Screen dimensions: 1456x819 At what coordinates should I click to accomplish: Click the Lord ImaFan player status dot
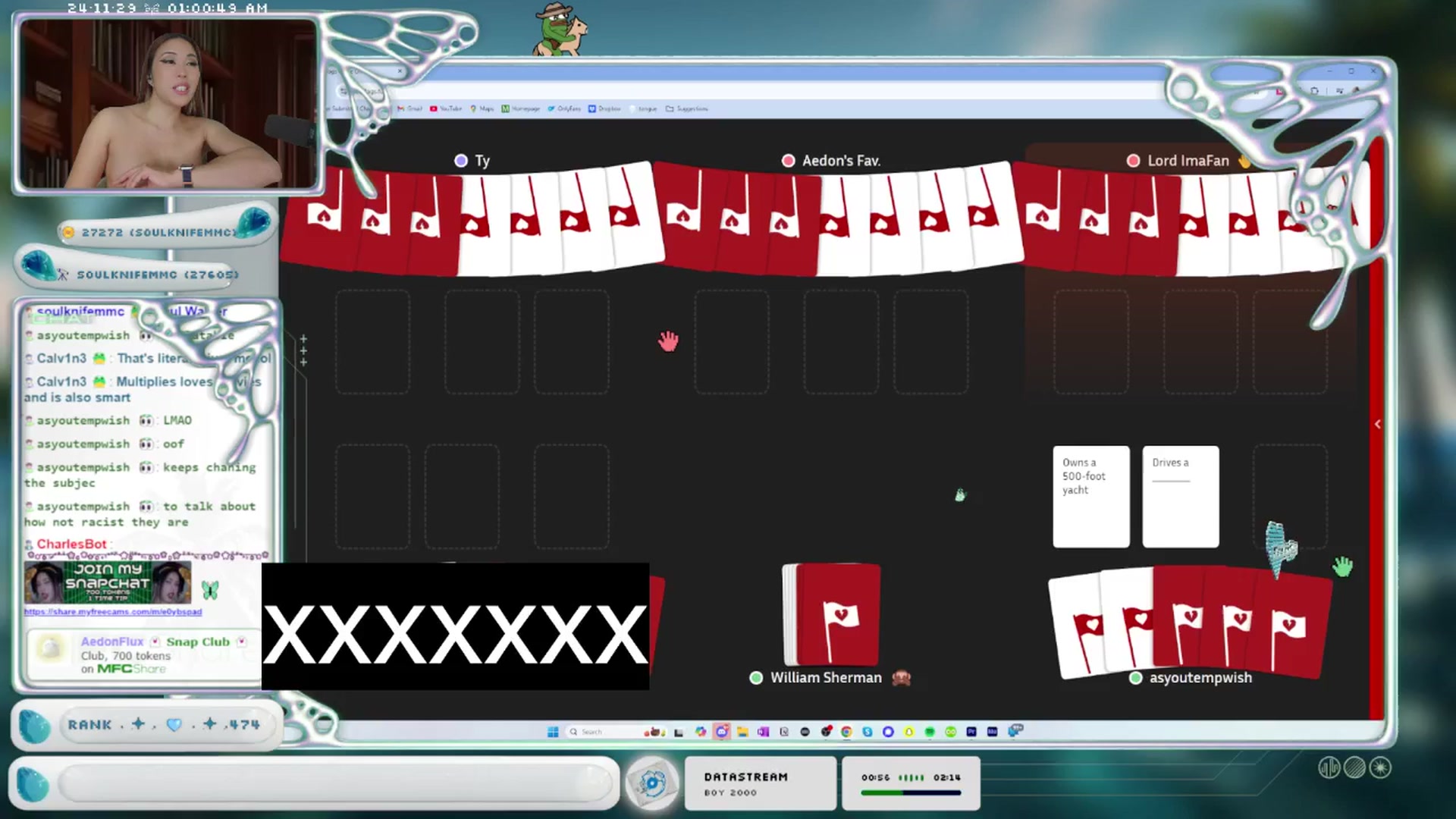[x=1133, y=161]
